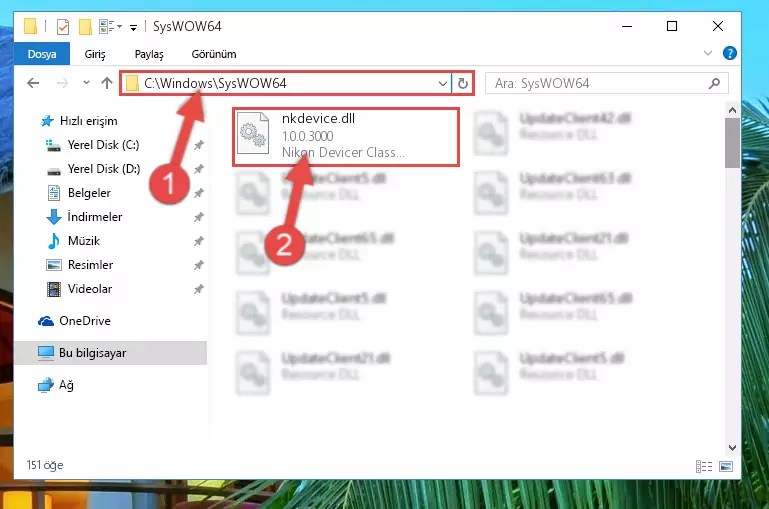Click the İndirmeler blue arrow icon
The height and width of the screenshot is (509, 769).
click(x=54, y=217)
